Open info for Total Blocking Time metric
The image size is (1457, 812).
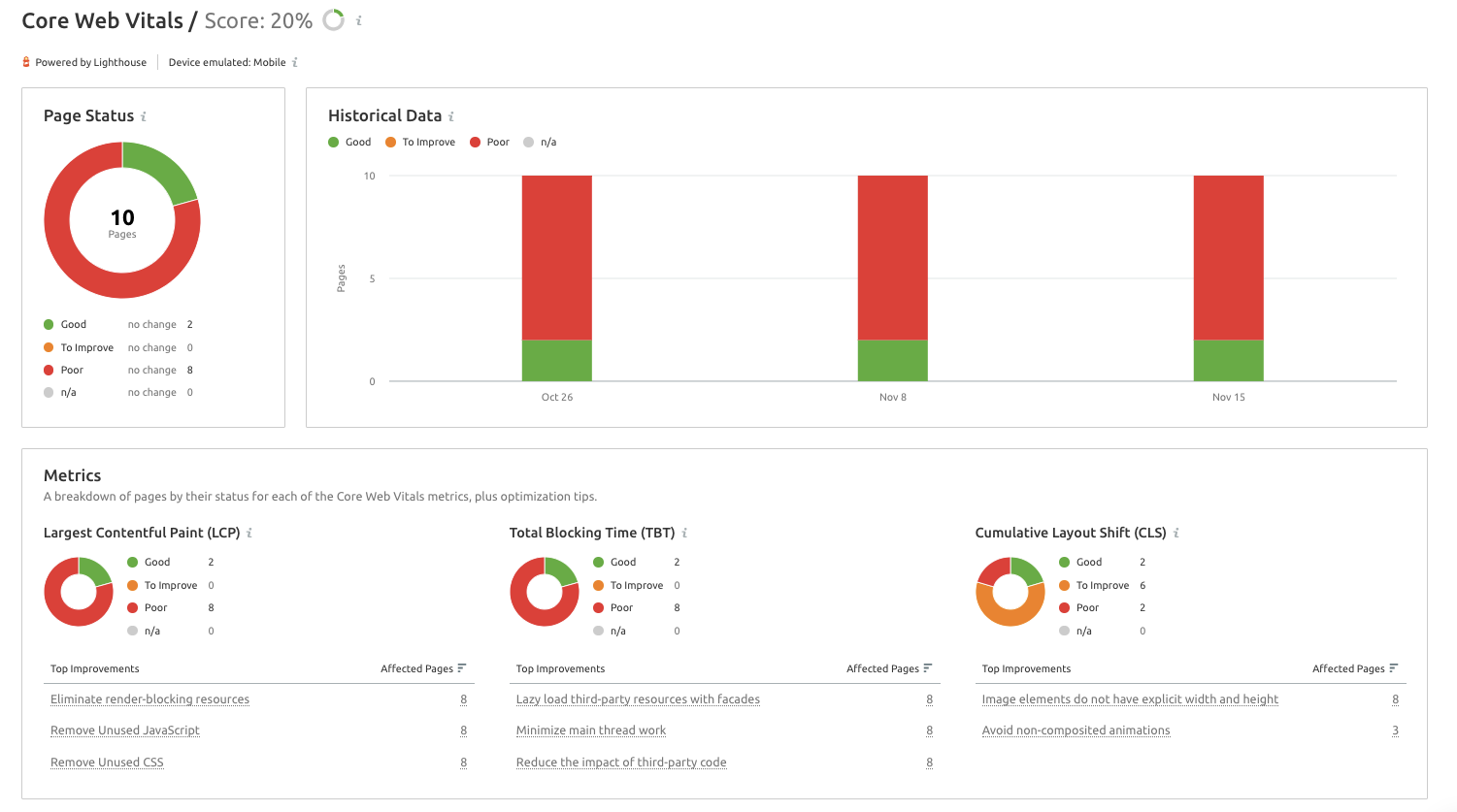coord(685,533)
